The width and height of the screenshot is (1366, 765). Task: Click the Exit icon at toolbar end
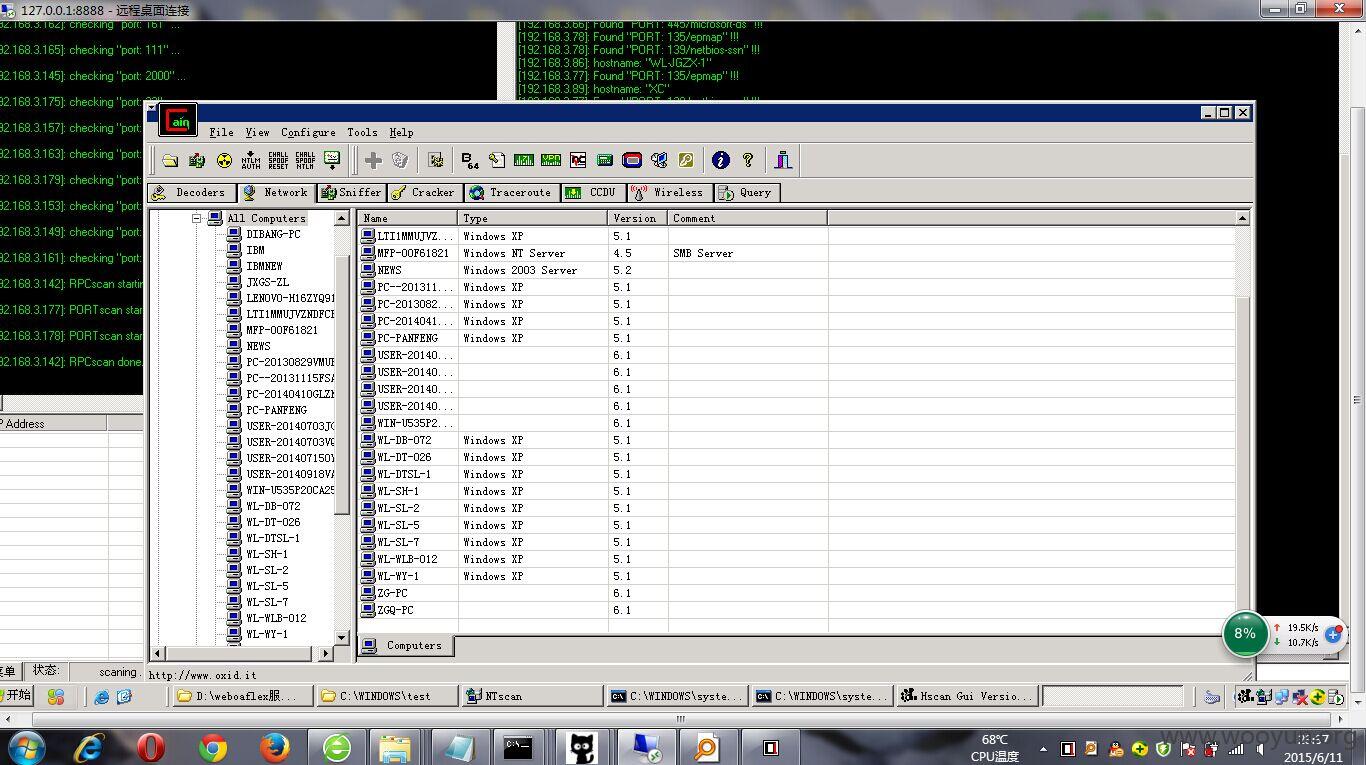(783, 160)
